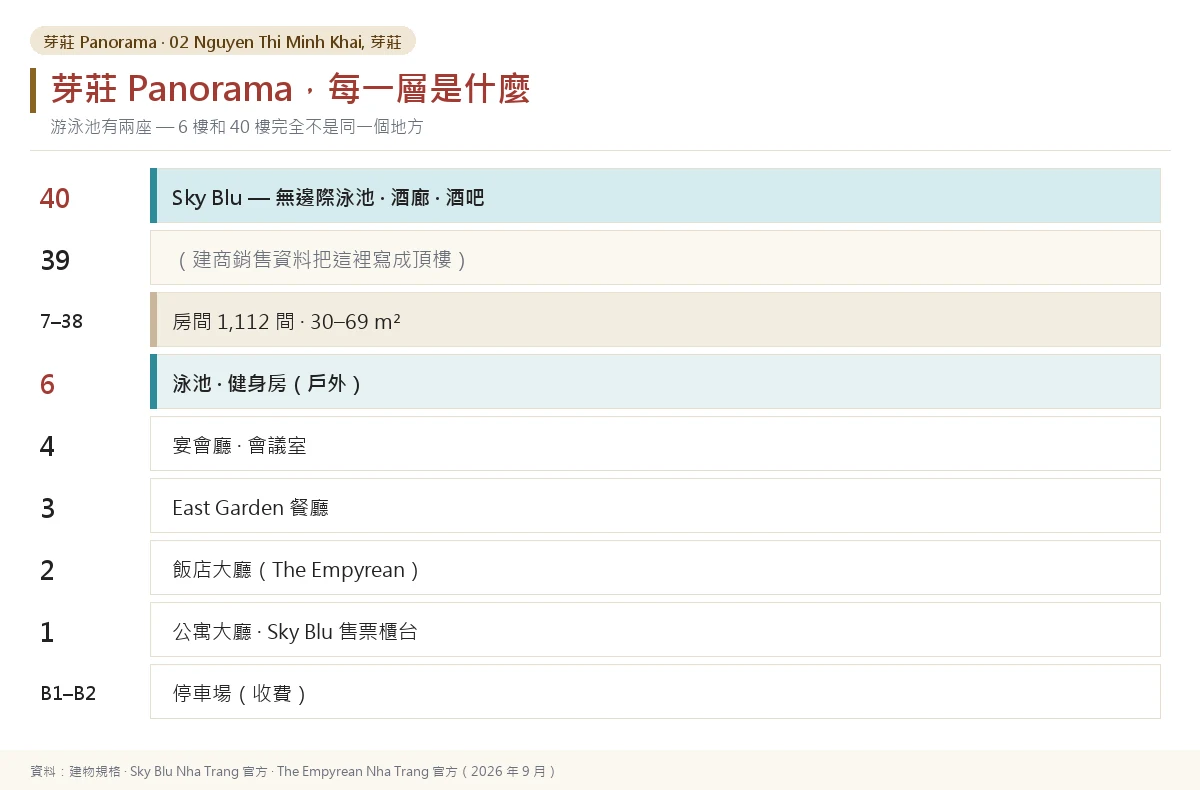Click the 停車場（收費）row
This screenshot has height=790, width=1200.
[x=655, y=692]
